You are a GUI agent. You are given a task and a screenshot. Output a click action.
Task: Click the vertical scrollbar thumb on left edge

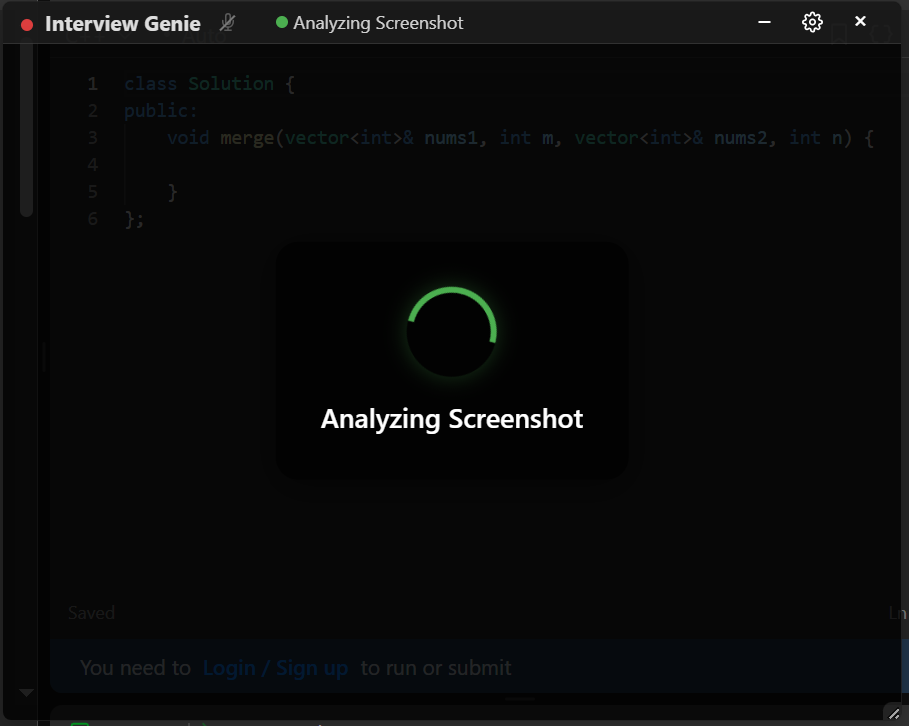(26, 130)
